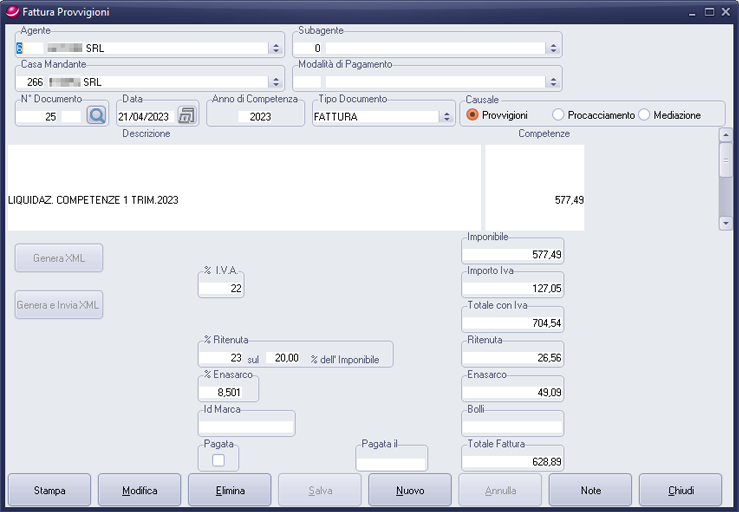Click the document number search magnifier icon
This screenshot has height=512, width=739.
click(x=97, y=115)
